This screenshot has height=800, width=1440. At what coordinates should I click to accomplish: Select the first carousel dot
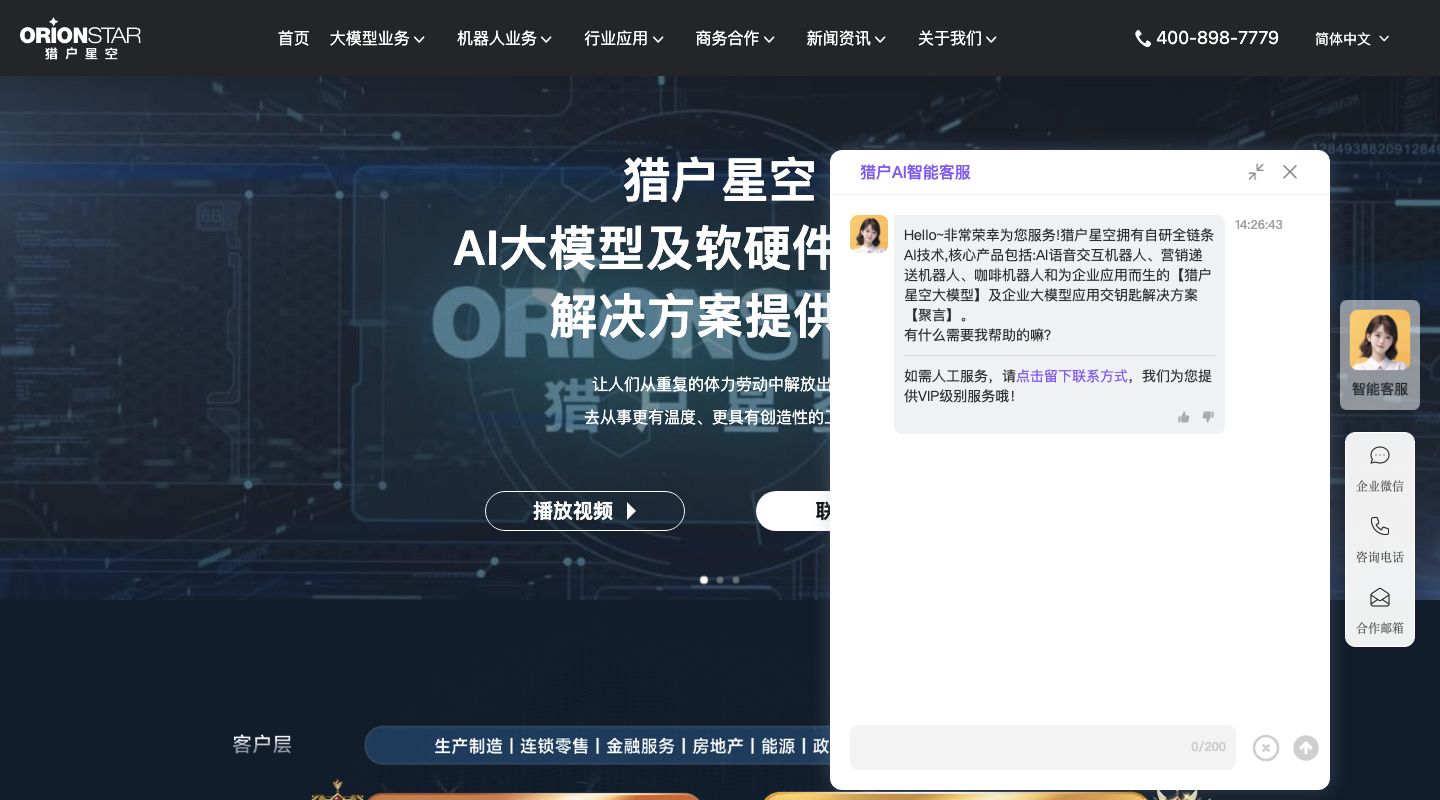pos(704,580)
